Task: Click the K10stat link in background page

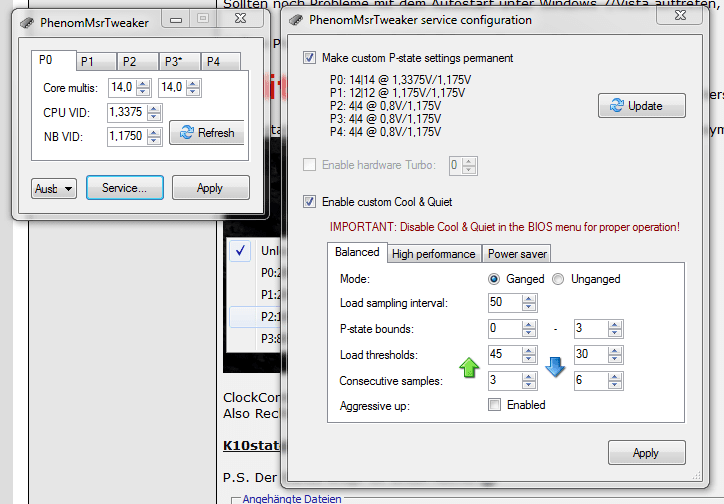Action: click(x=252, y=445)
